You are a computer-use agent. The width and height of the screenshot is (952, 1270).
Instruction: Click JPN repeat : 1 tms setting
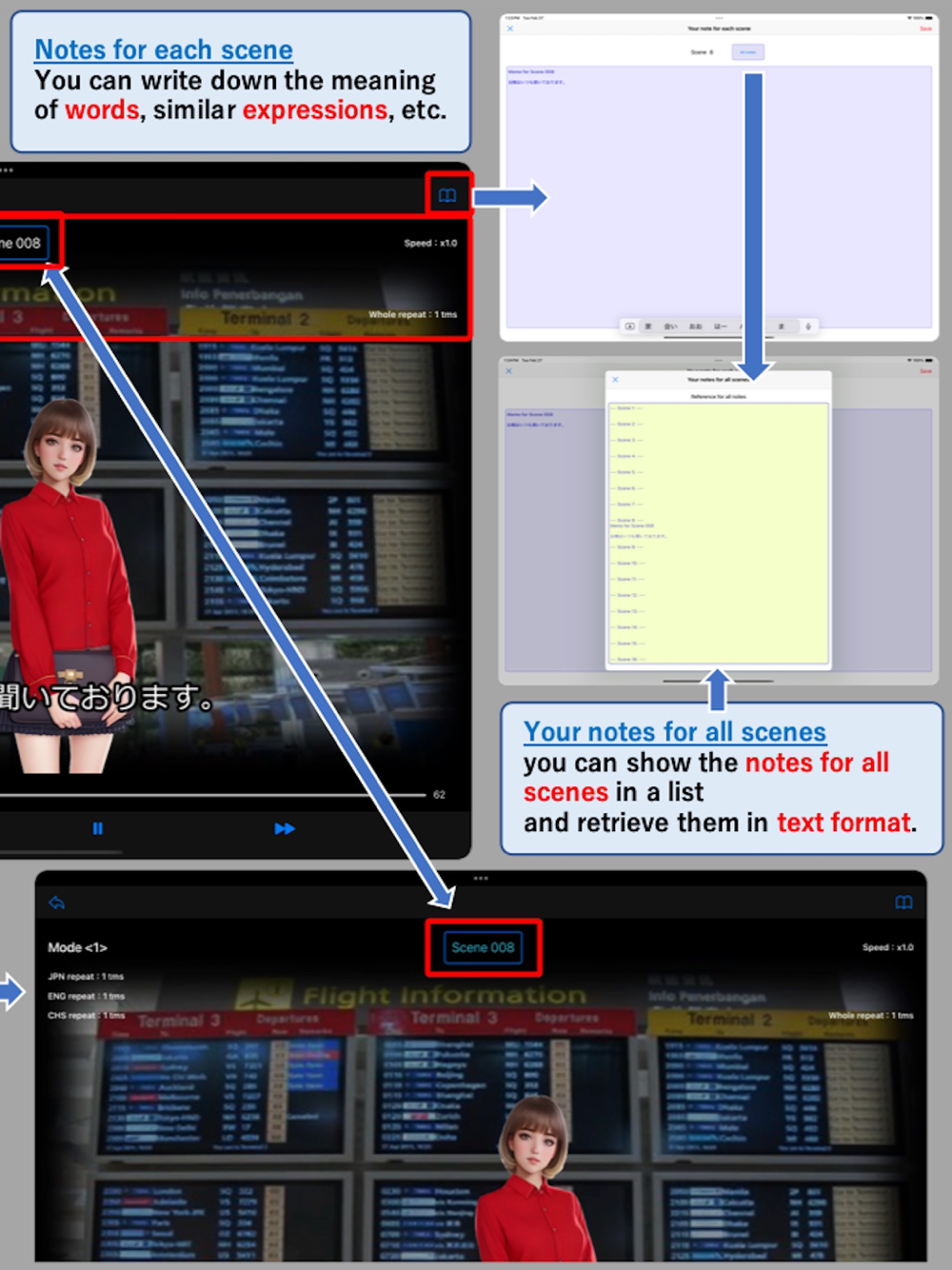86,977
